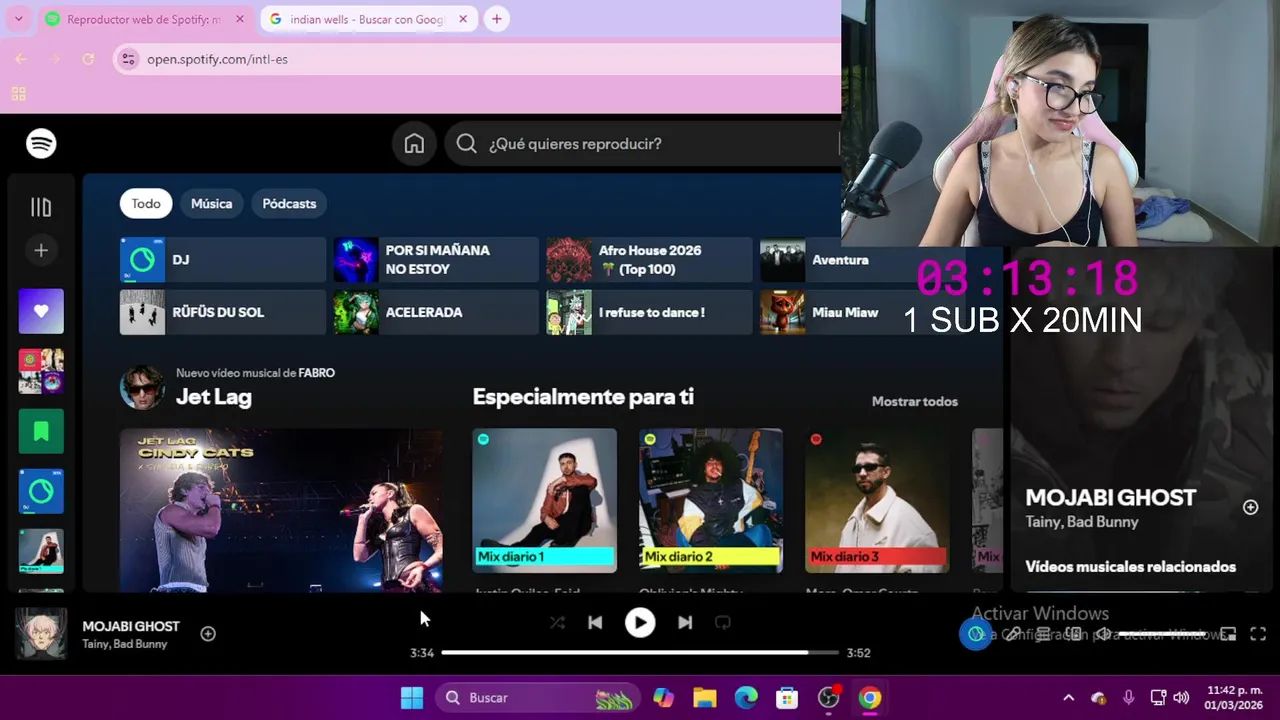Click the address bar URL
1280x720 pixels.
[217, 59]
